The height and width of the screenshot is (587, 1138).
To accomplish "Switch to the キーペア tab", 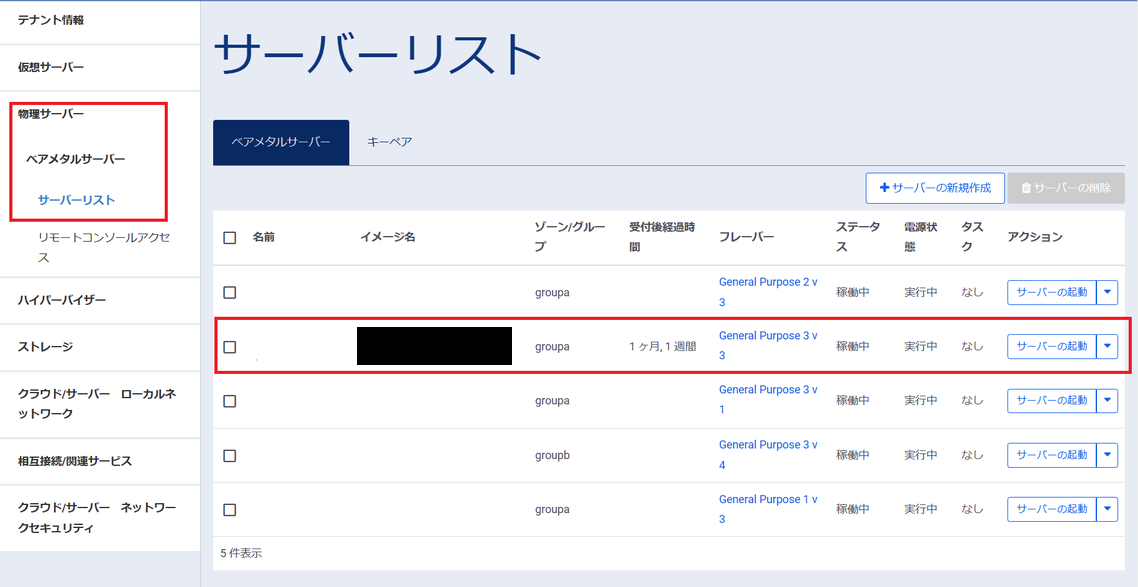I will [x=389, y=142].
